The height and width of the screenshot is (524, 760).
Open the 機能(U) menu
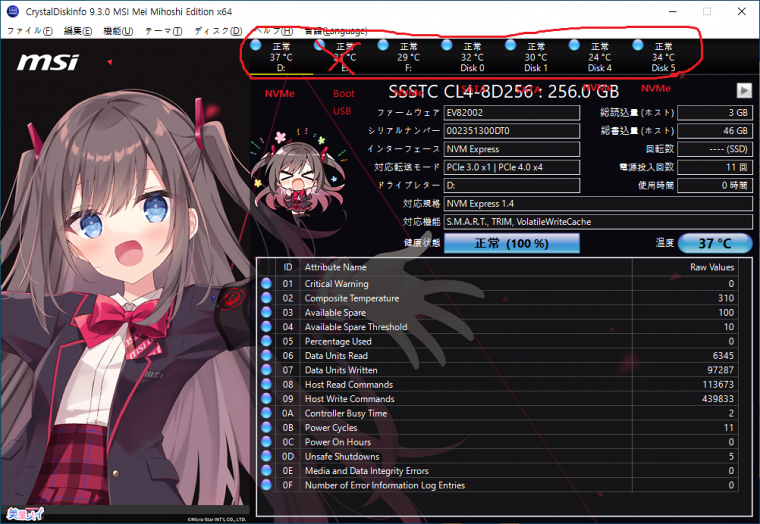pyautogui.click(x=118, y=31)
